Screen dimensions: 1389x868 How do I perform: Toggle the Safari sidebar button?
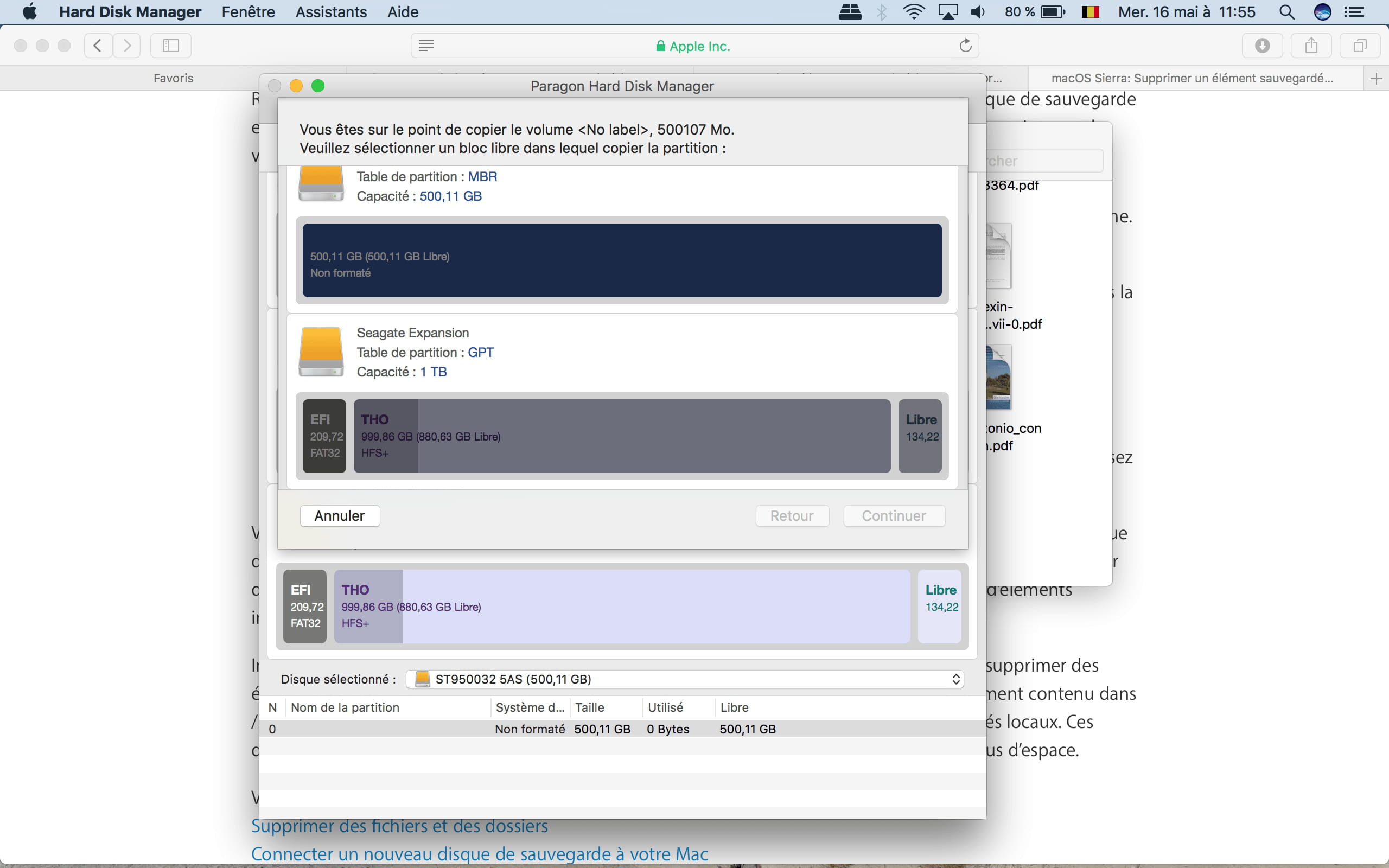[x=171, y=46]
